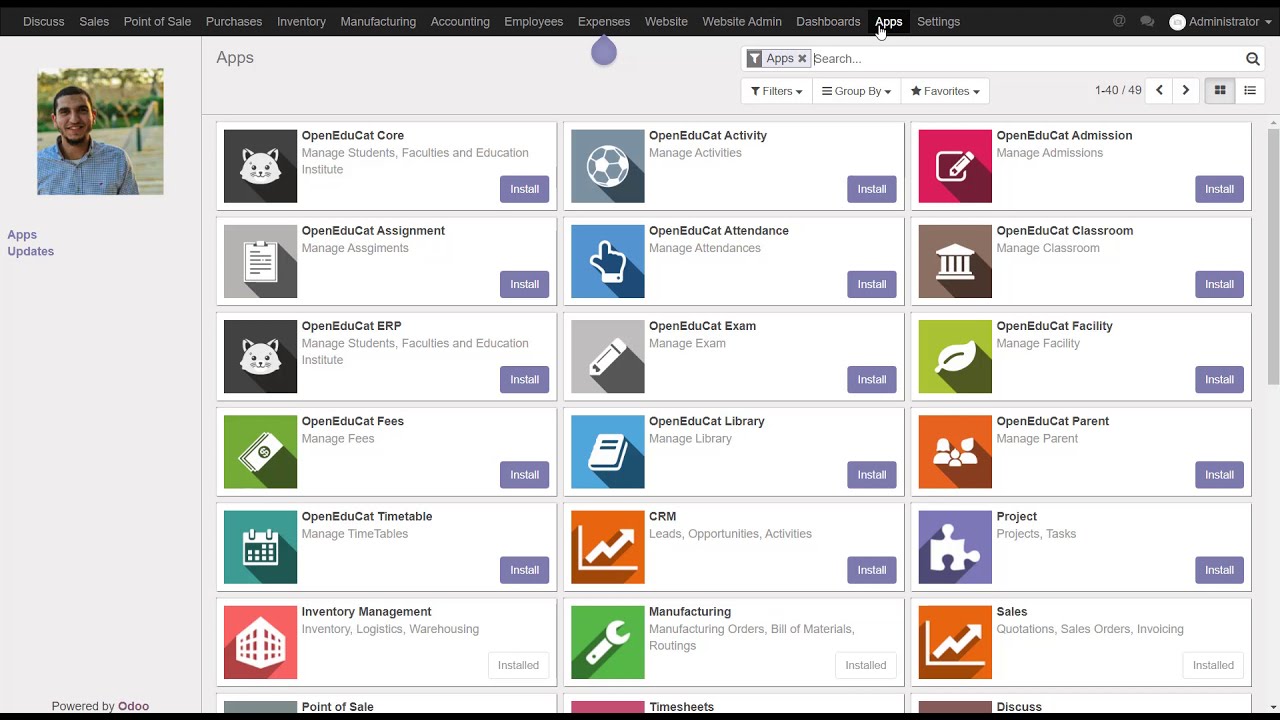Install OpenEduCat Activity
The image size is (1280, 720).
pos(872,189)
